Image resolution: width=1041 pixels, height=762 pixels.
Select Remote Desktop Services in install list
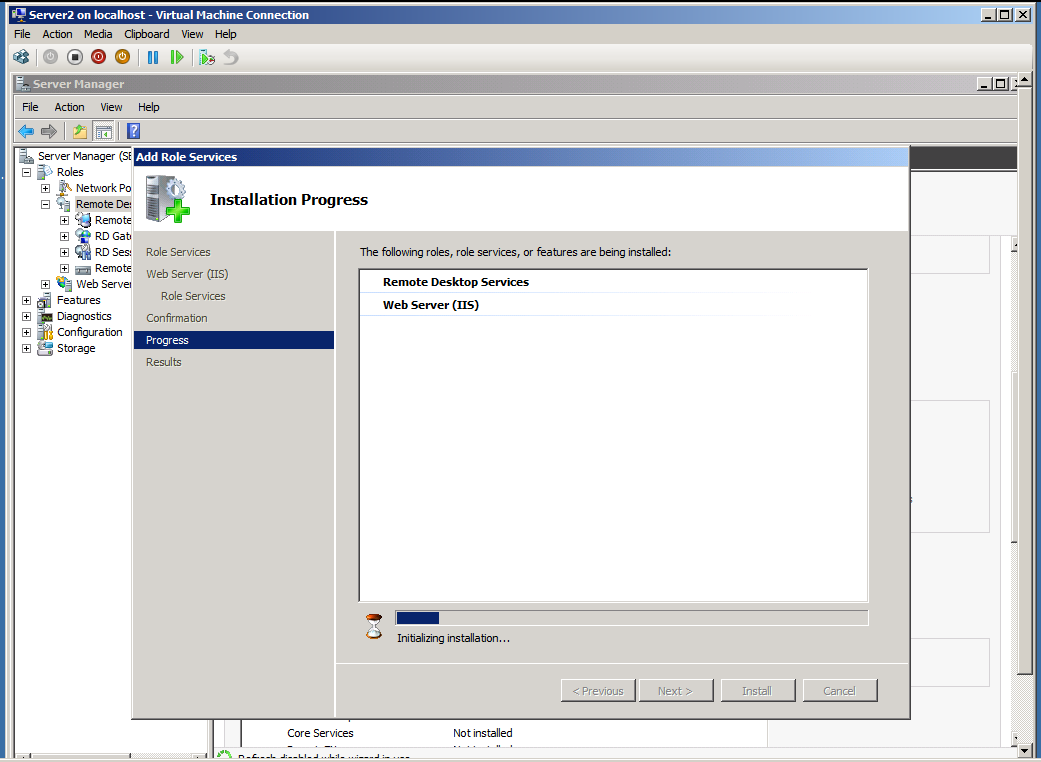point(456,282)
